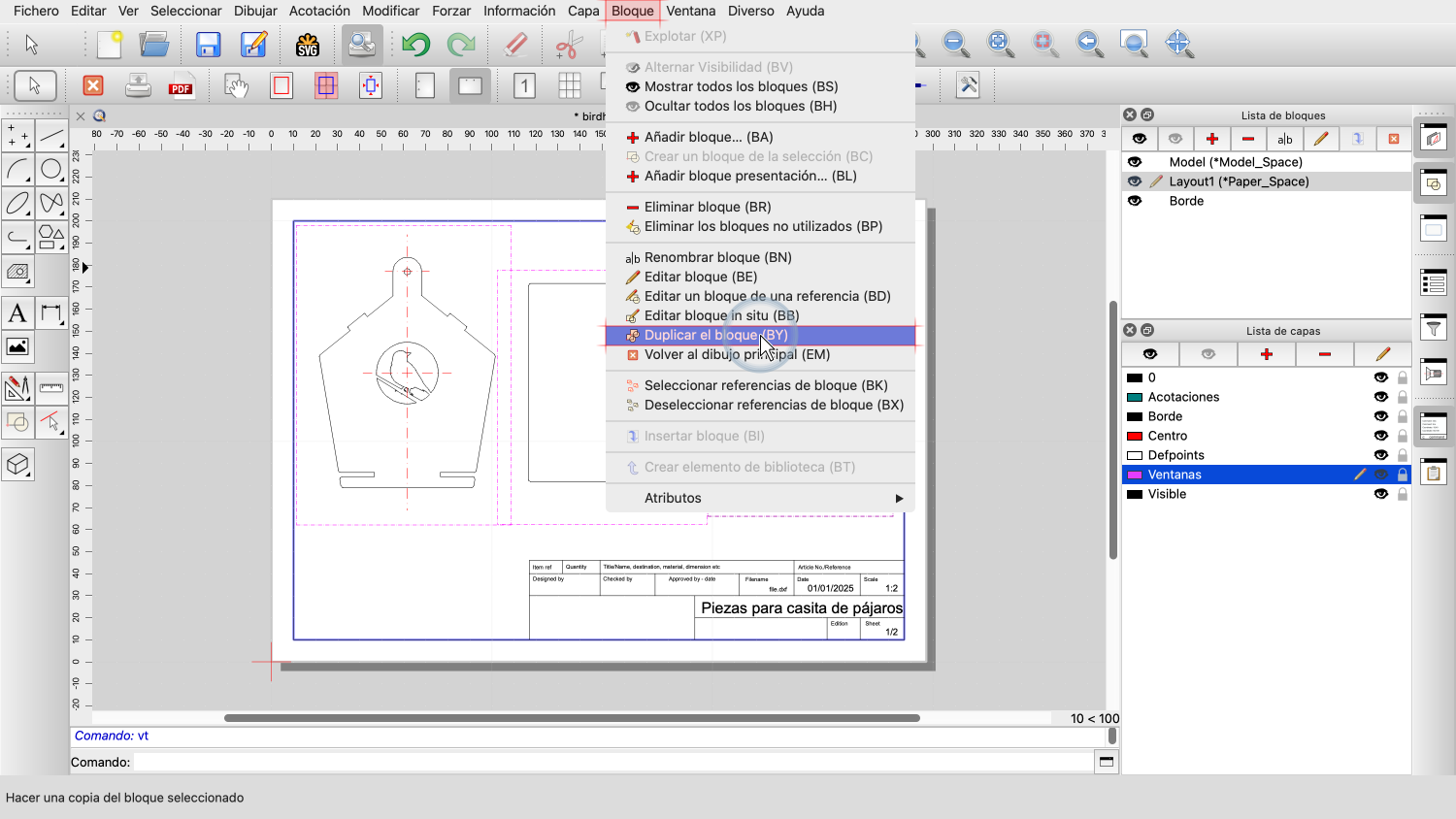Click the Comando input field
The image size is (1456, 819).
click(612, 762)
